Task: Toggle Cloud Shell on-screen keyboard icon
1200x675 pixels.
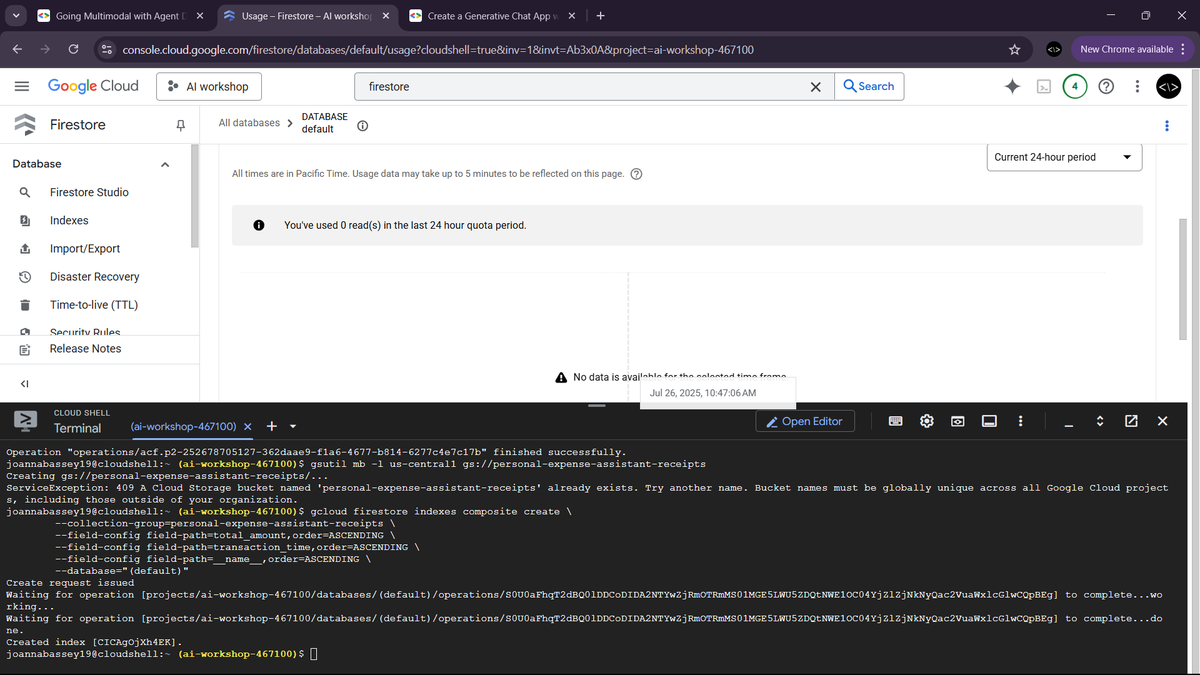Action: 897,421
